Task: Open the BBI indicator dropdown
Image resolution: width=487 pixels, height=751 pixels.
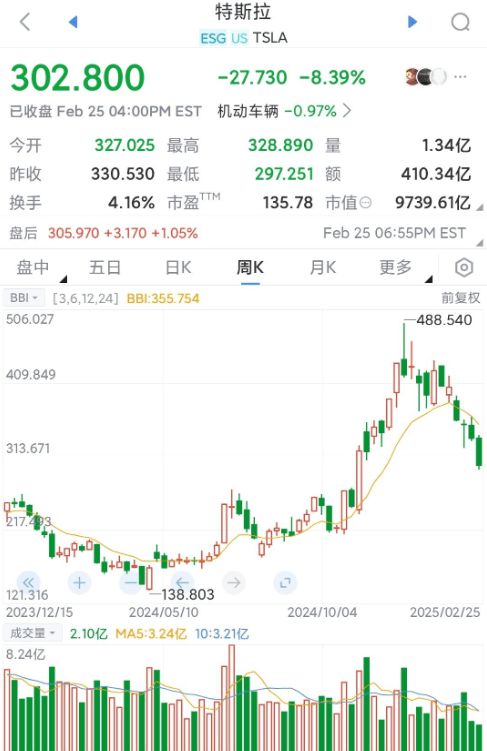Action: pos(24,298)
